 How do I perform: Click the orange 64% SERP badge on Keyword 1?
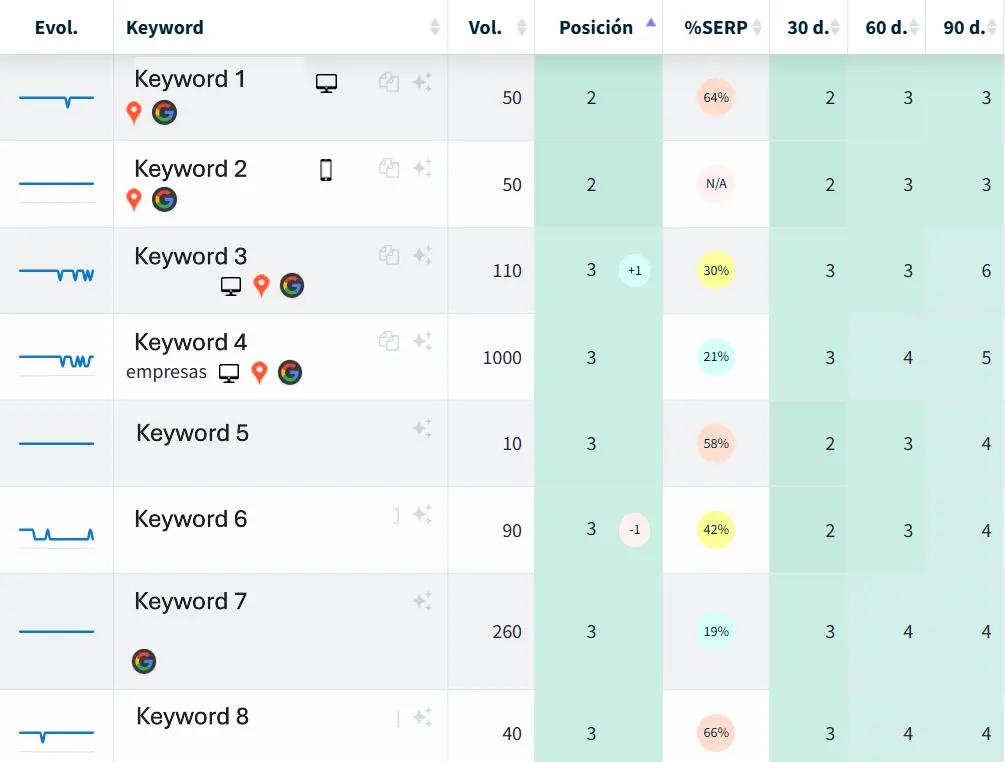715,98
